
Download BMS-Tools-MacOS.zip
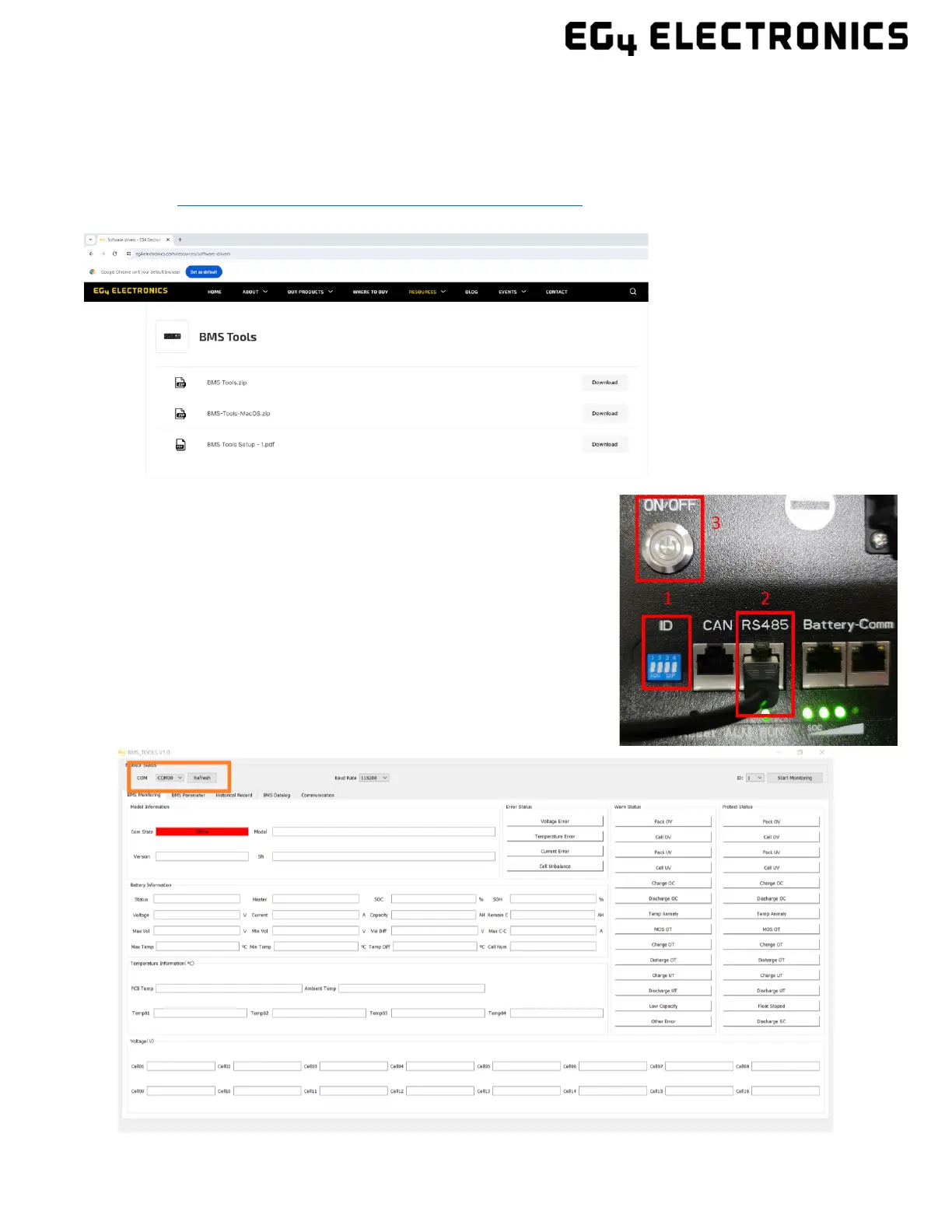[x=604, y=414]
